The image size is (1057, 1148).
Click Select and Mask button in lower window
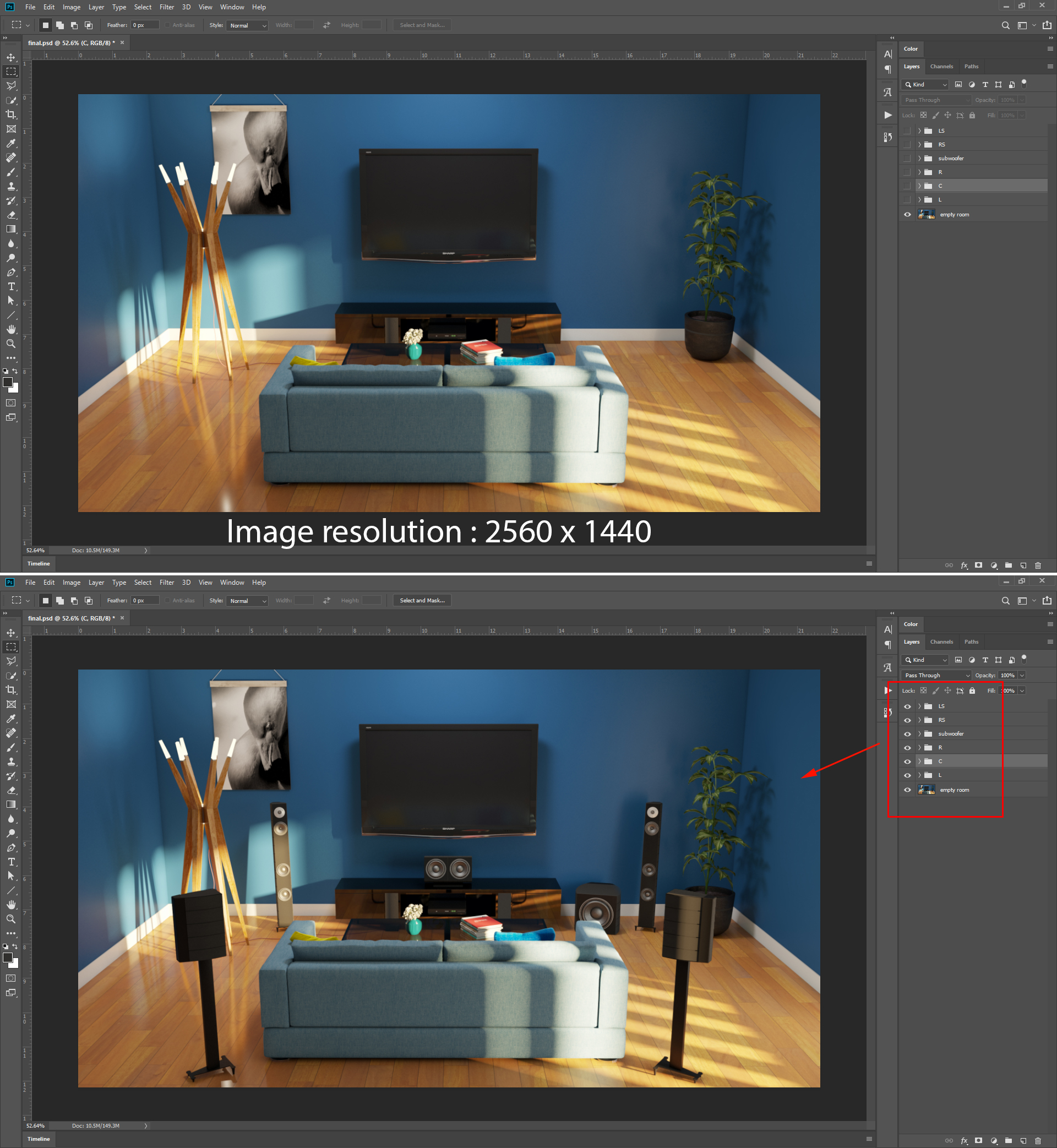tap(422, 601)
